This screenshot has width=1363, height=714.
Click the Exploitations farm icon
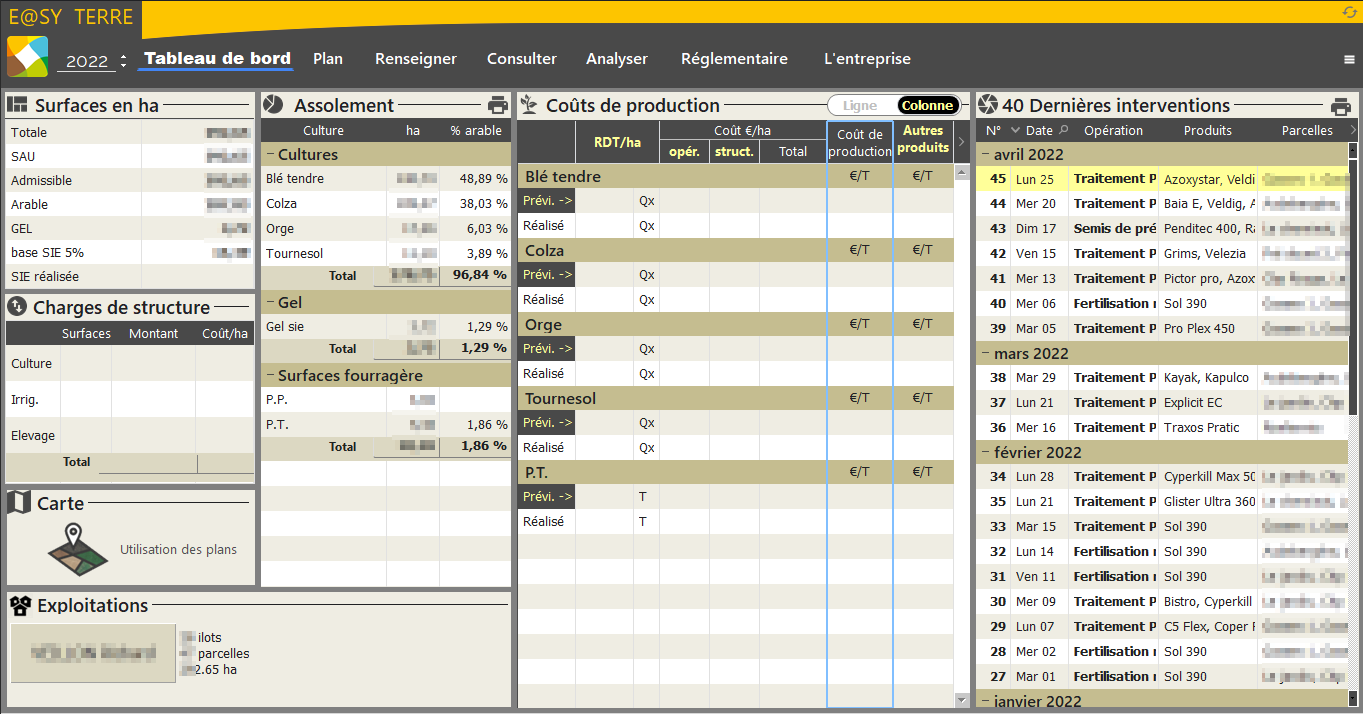21,605
